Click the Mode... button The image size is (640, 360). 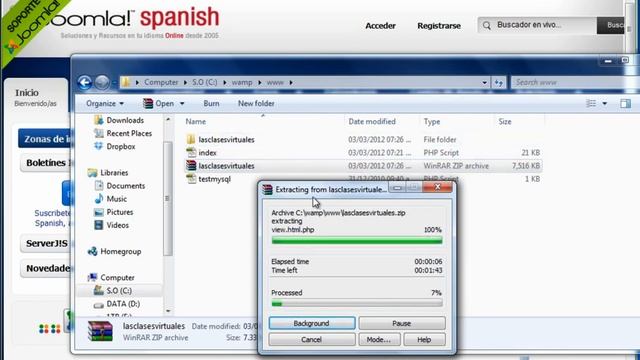[379, 340]
